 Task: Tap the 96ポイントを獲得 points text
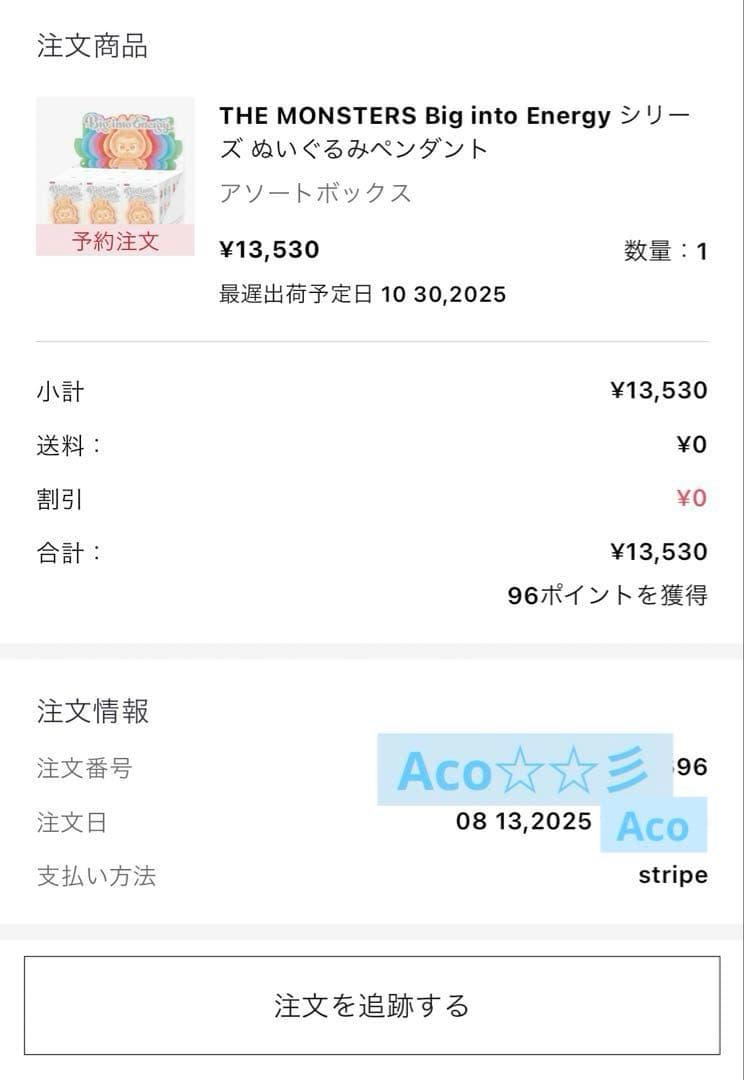(x=607, y=595)
